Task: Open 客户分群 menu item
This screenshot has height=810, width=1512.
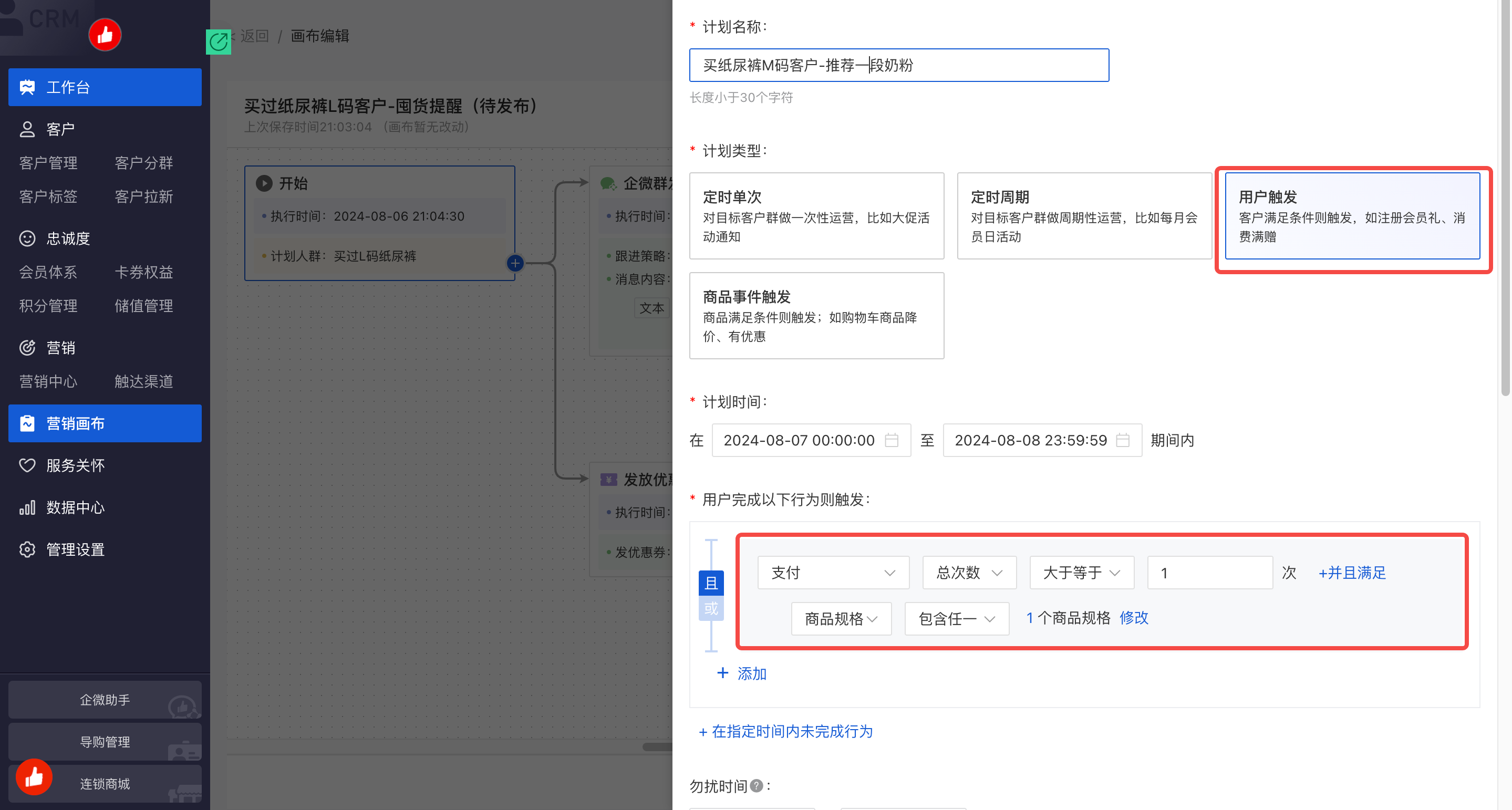Action: pyautogui.click(x=144, y=163)
